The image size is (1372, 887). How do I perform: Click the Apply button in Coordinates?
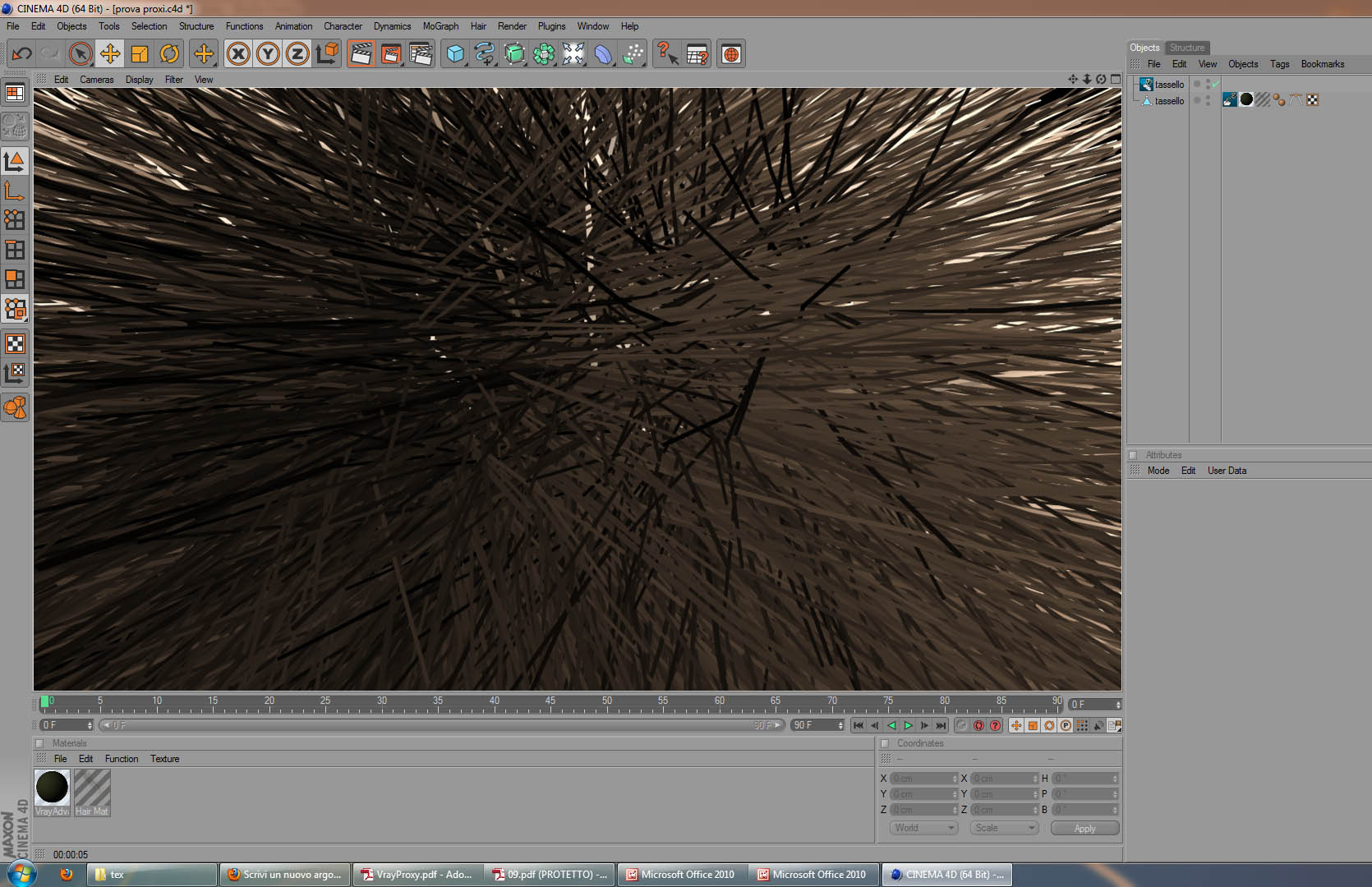[x=1084, y=828]
